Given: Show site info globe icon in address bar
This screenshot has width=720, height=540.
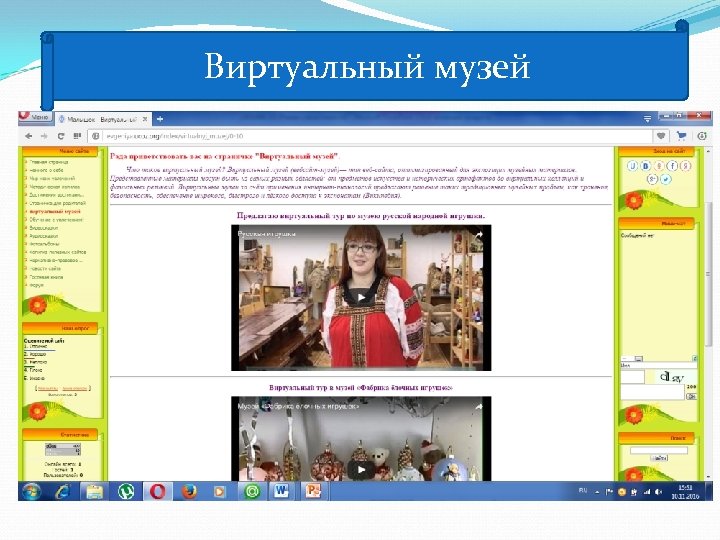Looking at the screenshot, I should pyautogui.click(x=96, y=136).
